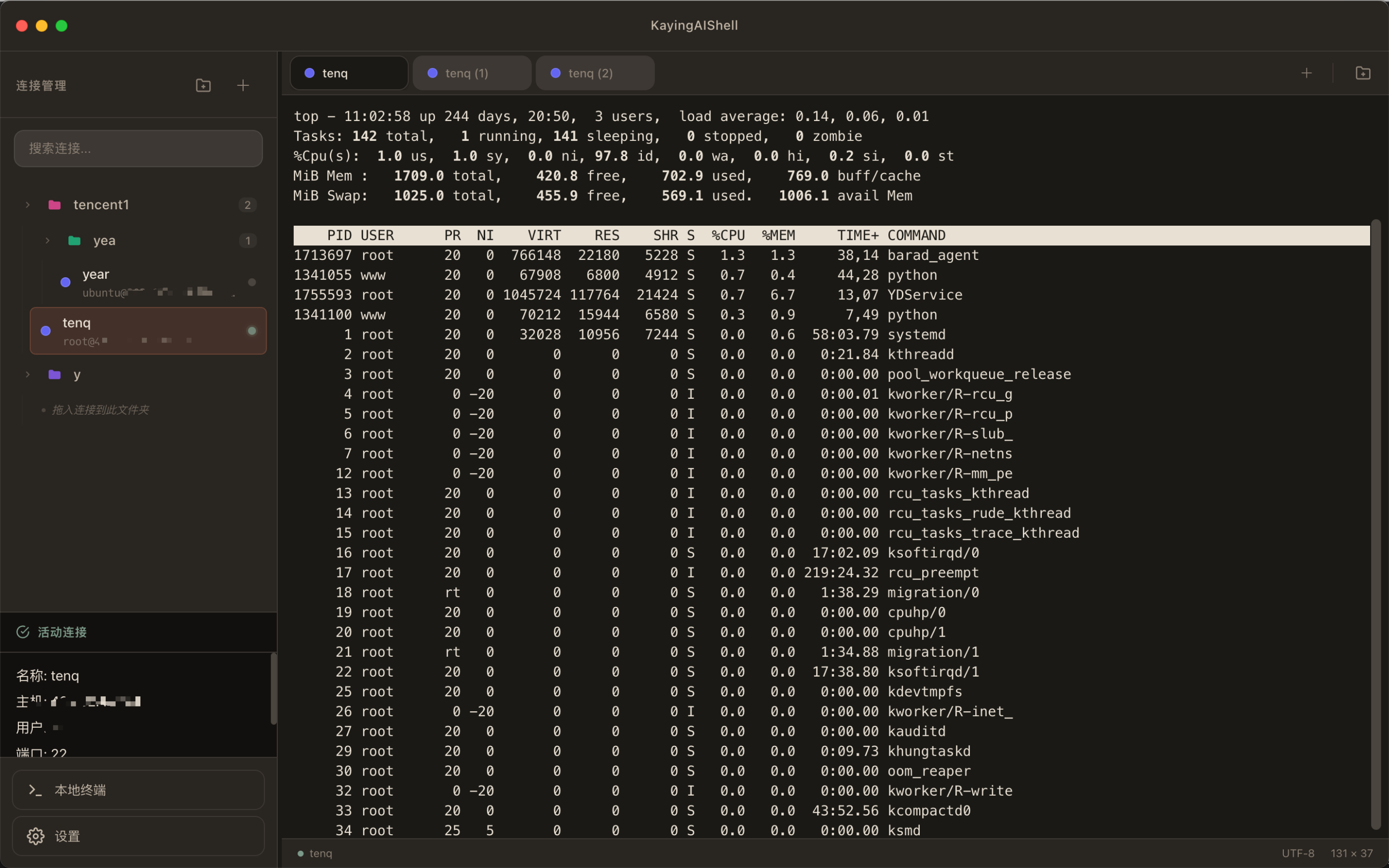Viewport: 1389px width, 868px height.
Task: Click the pink folder icon of tencent1
Action: click(55, 204)
